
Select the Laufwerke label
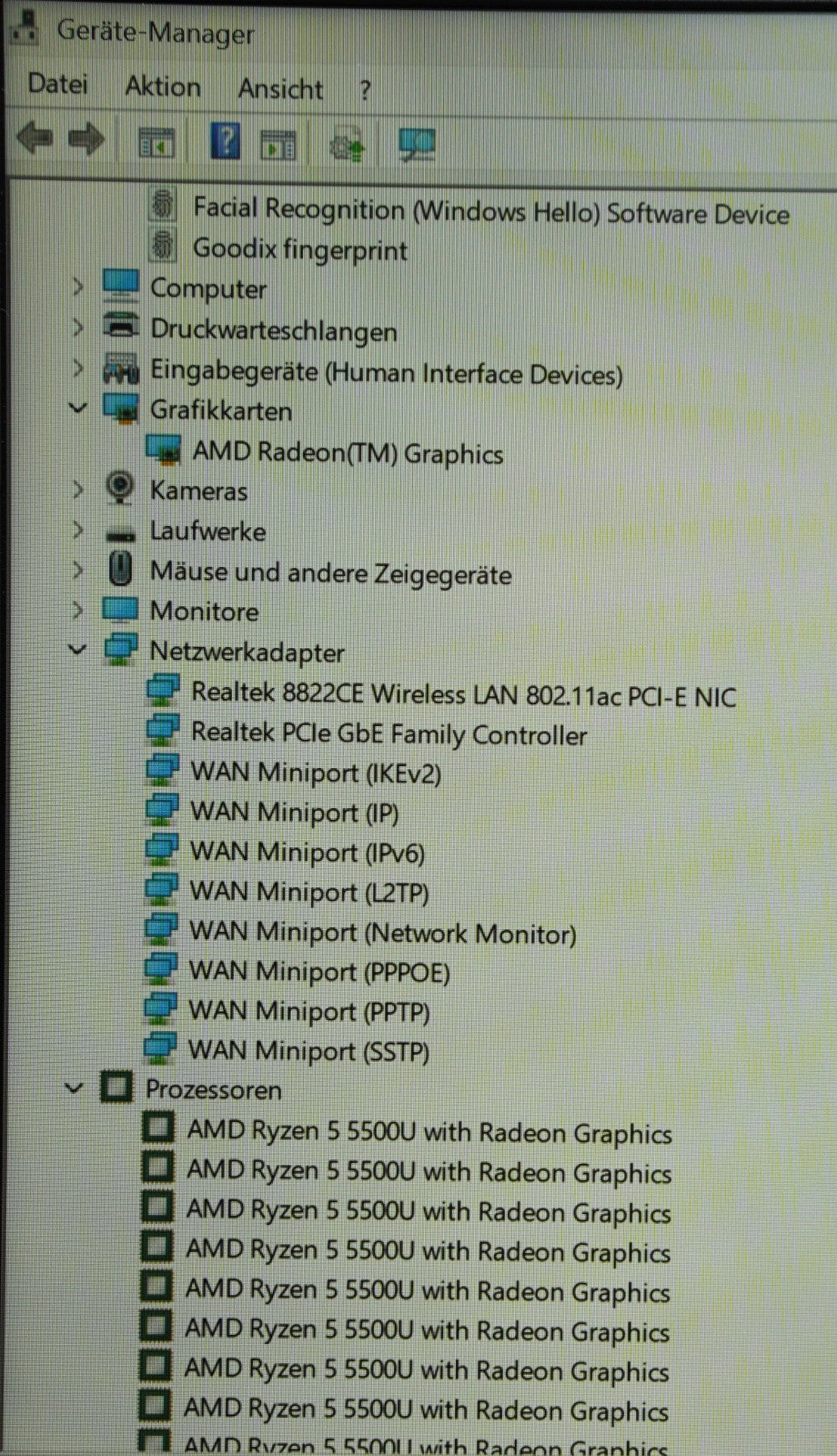[x=207, y=531]
